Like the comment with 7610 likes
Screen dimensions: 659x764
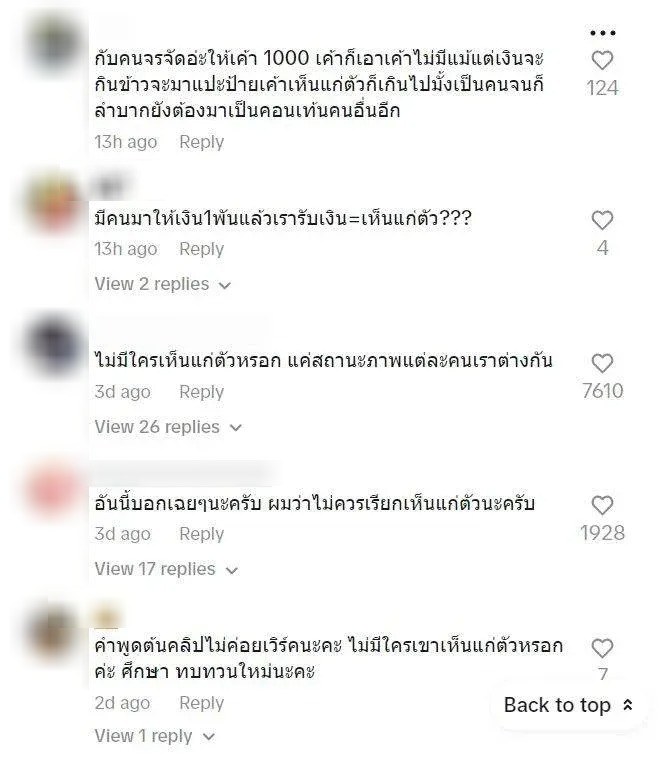click(x=603, y=363)
